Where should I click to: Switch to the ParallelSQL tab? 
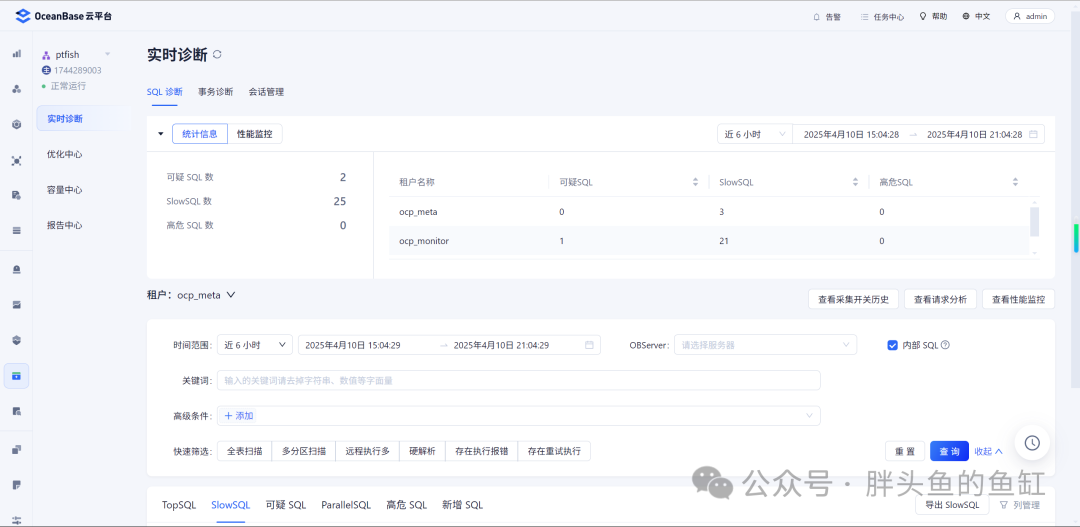pyautogui.click(x=346, y=505)
